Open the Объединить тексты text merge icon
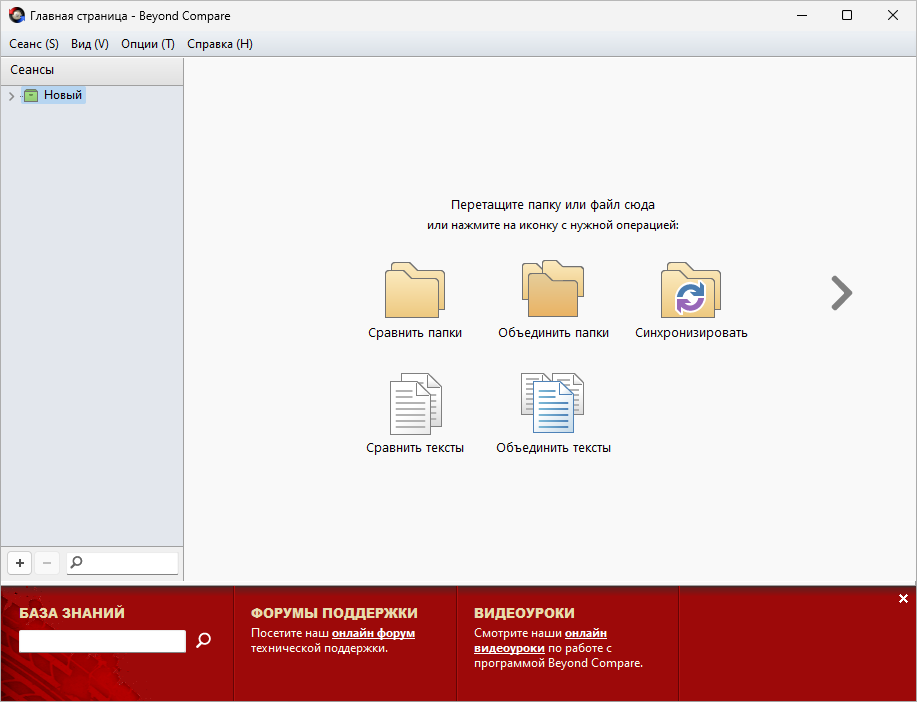 [553, 403]
